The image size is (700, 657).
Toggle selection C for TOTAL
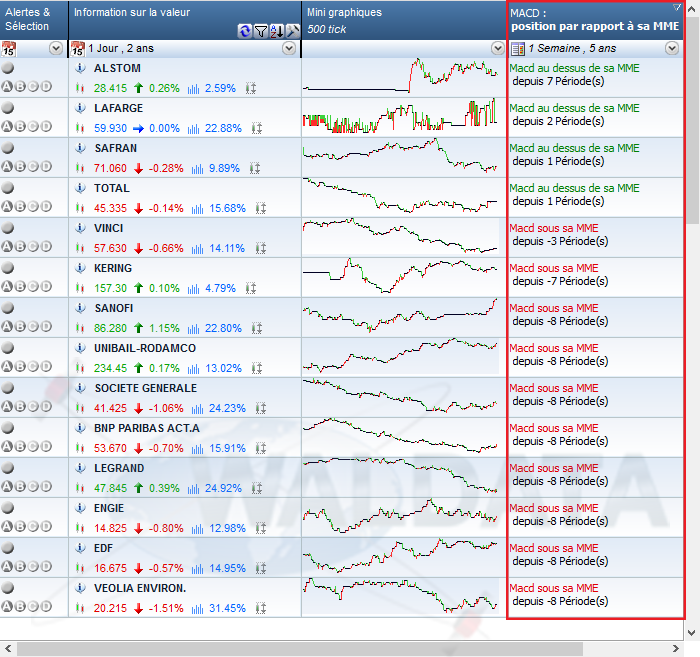(x=33, y=206)
